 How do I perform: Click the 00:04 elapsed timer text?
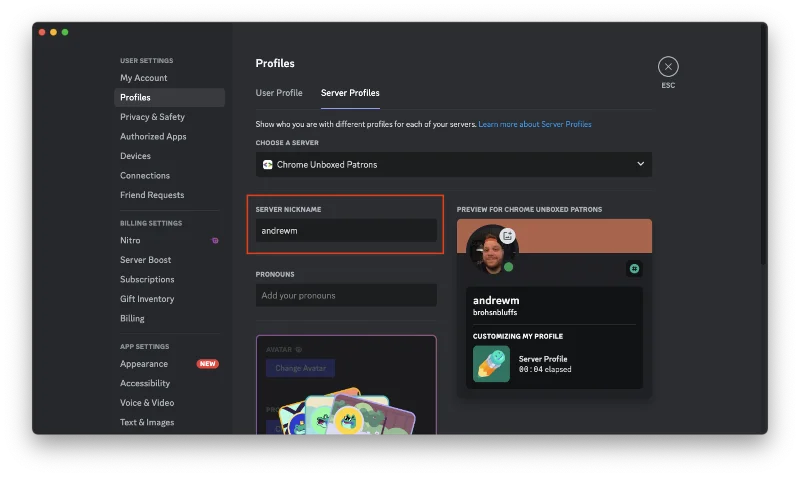[545, 369]
